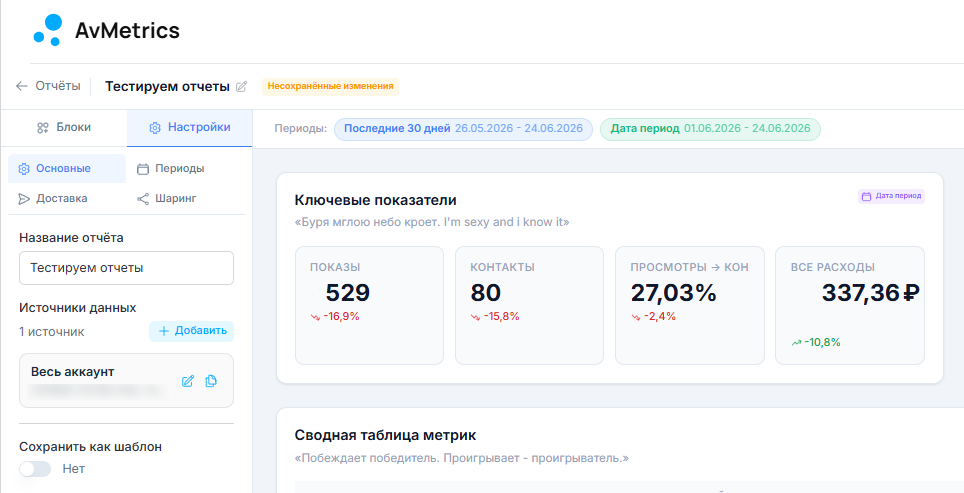Click the 1 источник label

(x=52, y=332)
